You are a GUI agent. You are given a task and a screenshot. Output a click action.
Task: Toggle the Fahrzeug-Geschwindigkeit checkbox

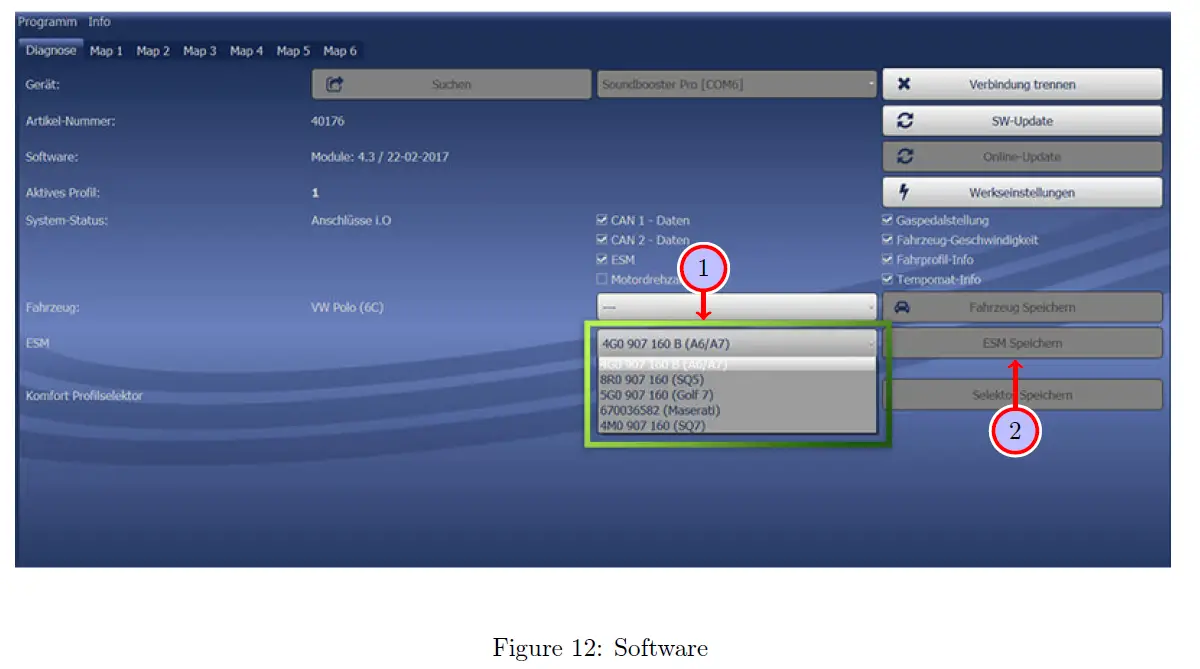pyautogui.click(x=887, y=240)
